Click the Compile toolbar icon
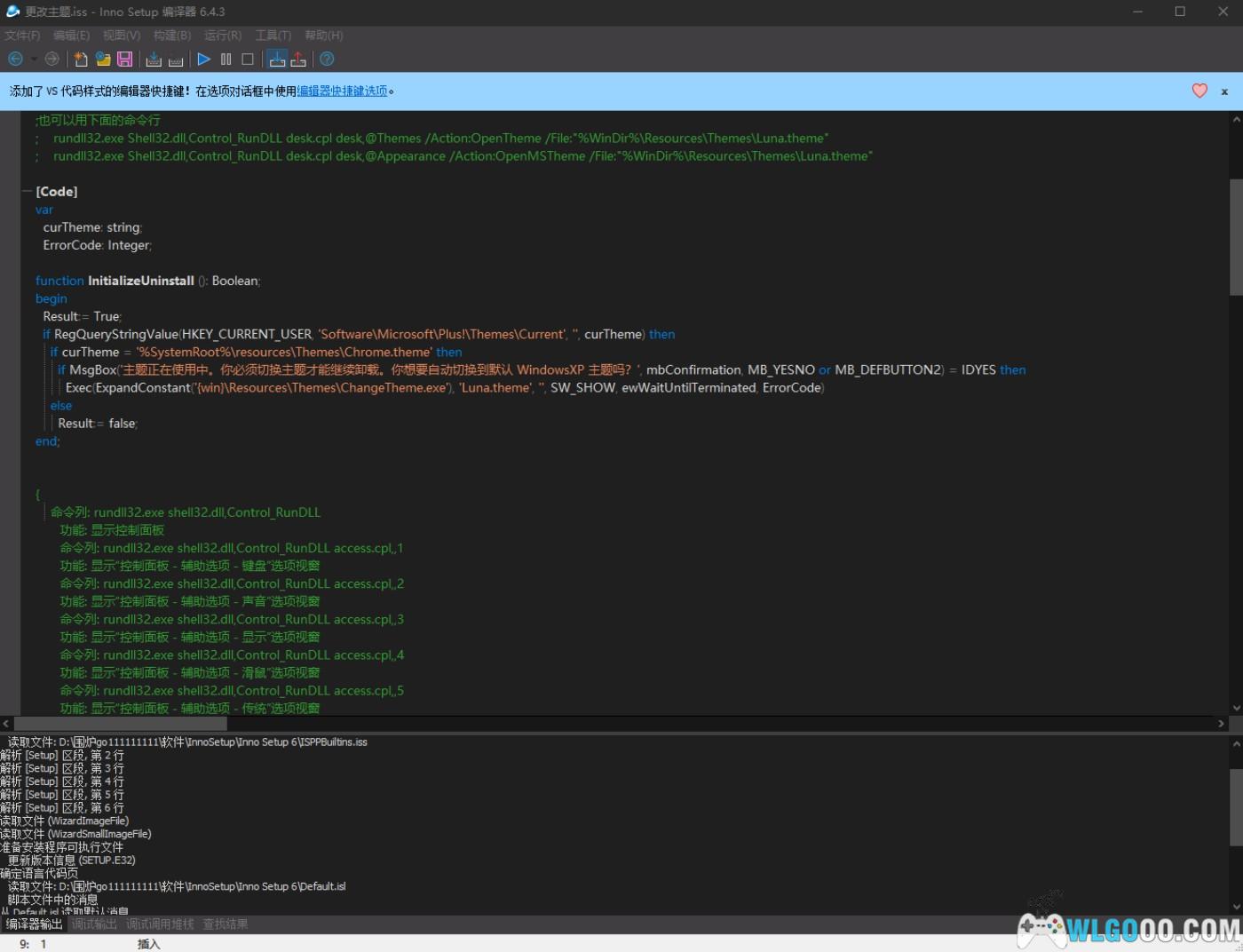Image resolution: width=1243 pixels, height=952 pixels. pyautogui.click(x=154, y=59)
